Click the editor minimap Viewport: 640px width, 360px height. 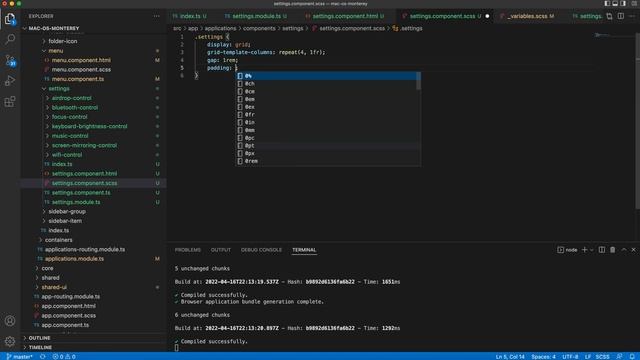[614, 36]
